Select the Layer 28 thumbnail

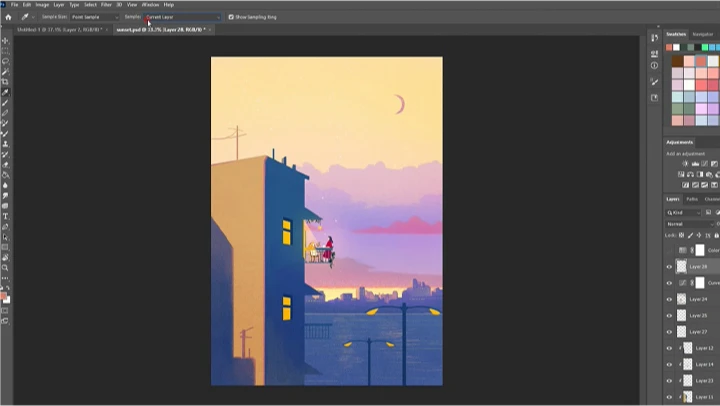[681, 266]
